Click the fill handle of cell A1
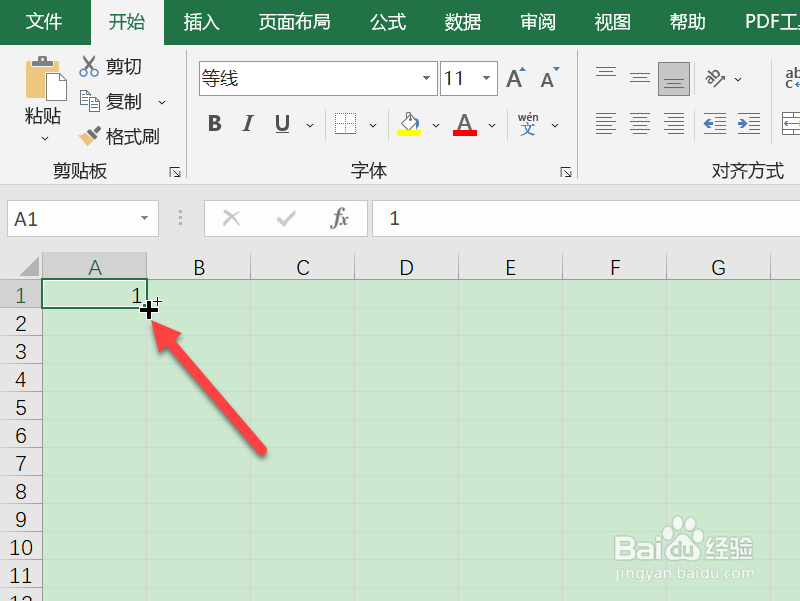800x601 pixels. [x=147, y=308]
